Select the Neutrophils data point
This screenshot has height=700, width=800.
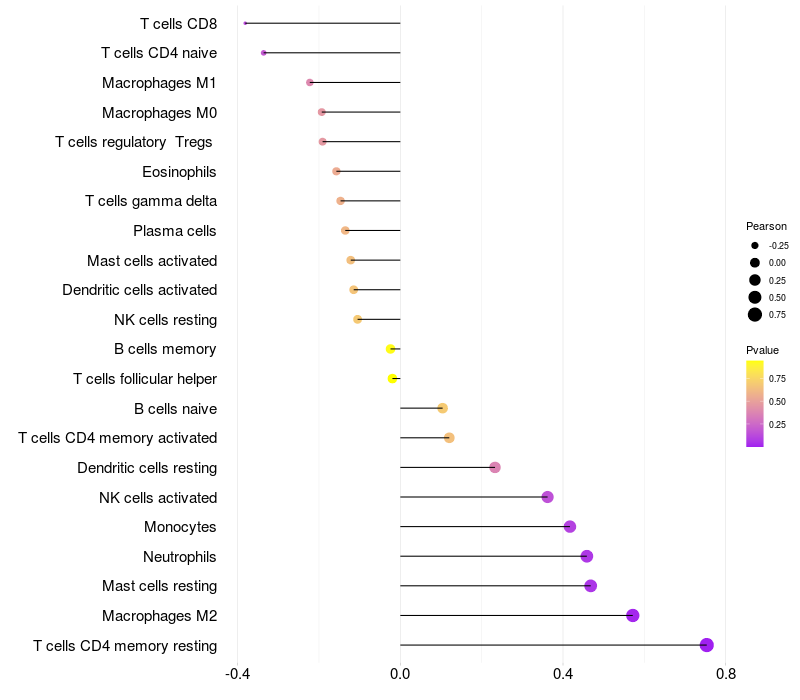point(587,556)
